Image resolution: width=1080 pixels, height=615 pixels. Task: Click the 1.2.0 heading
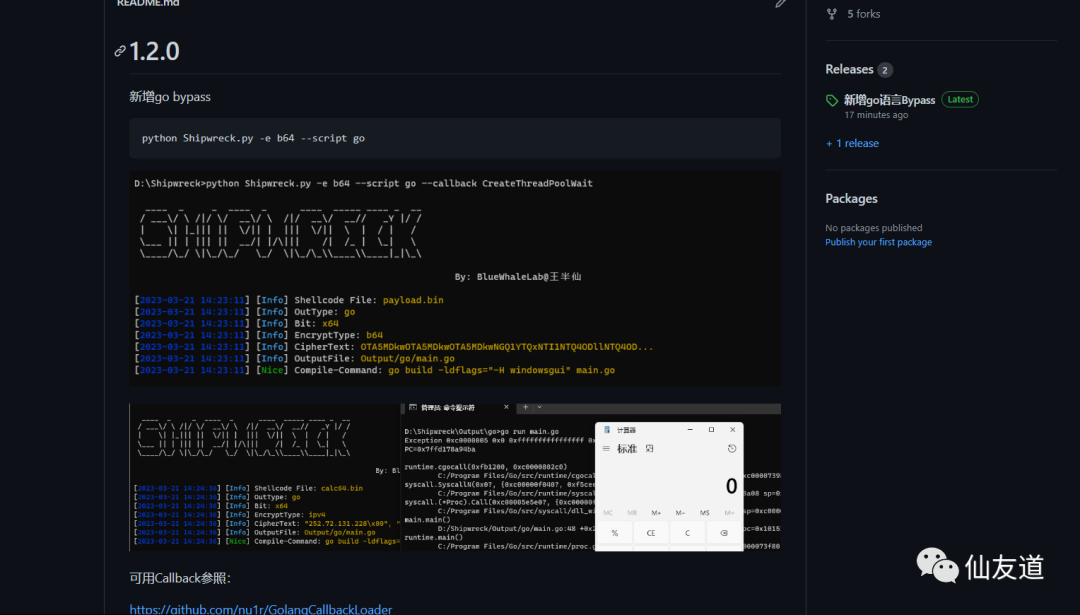pyautogui.click(x=154, y=51)
